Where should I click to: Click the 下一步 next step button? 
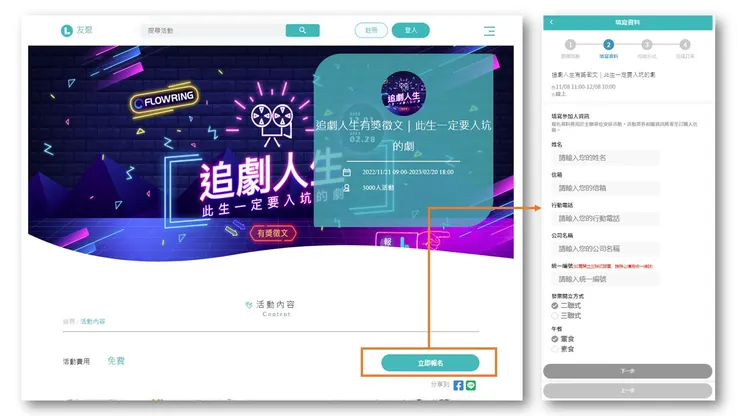click(627, 371)
